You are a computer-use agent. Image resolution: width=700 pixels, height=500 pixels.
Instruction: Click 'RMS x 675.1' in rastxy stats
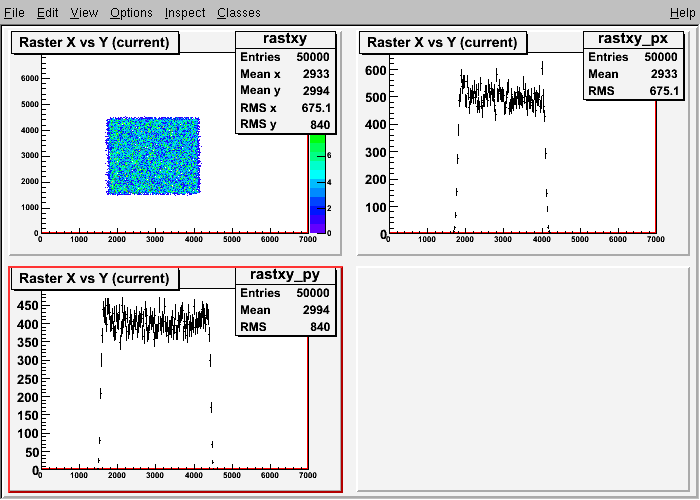(x=285, y=108)
